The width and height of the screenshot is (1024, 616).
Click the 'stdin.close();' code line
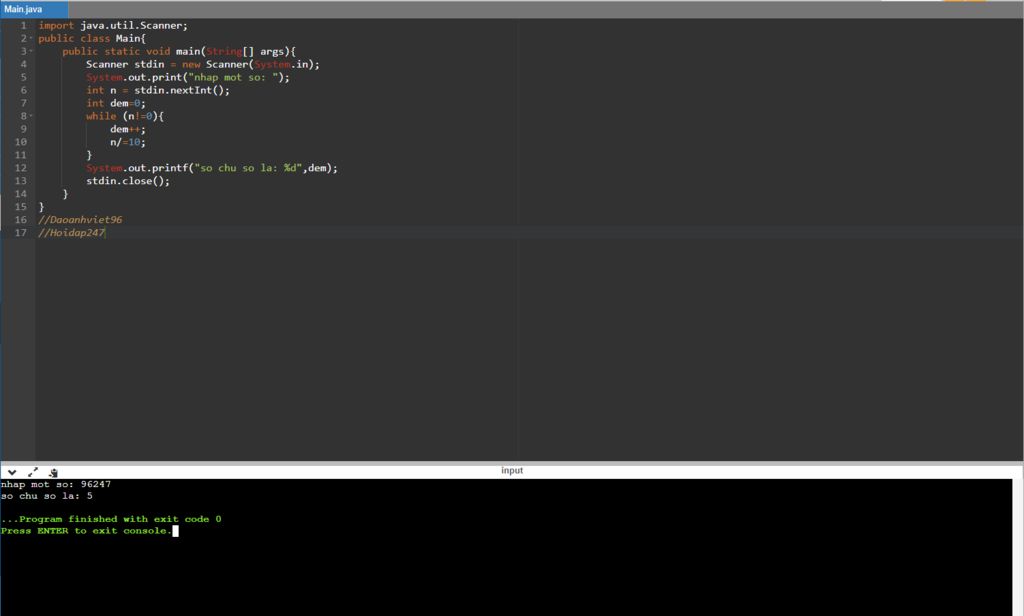tap(128, 181)
